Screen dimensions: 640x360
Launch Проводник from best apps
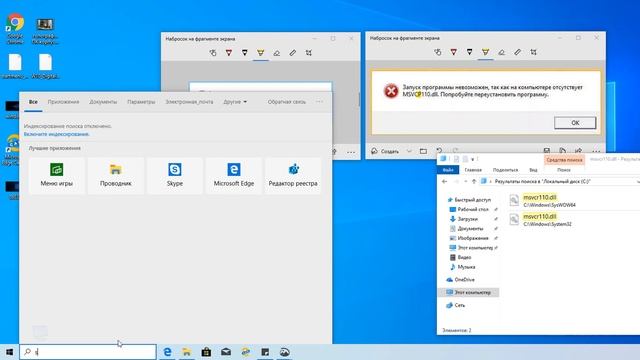pos(116,176)
